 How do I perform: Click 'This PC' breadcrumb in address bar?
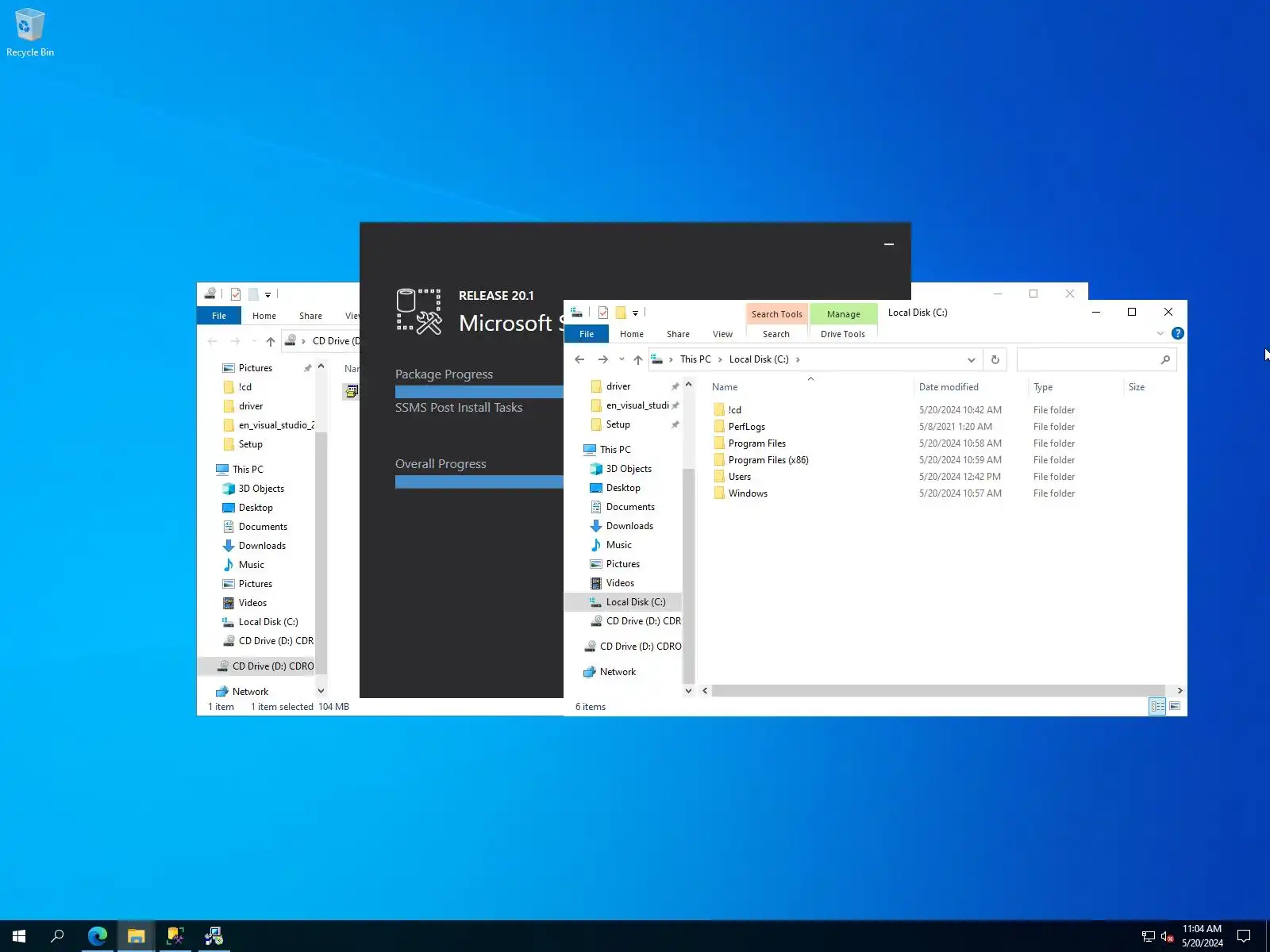click(x=695, y=359)
